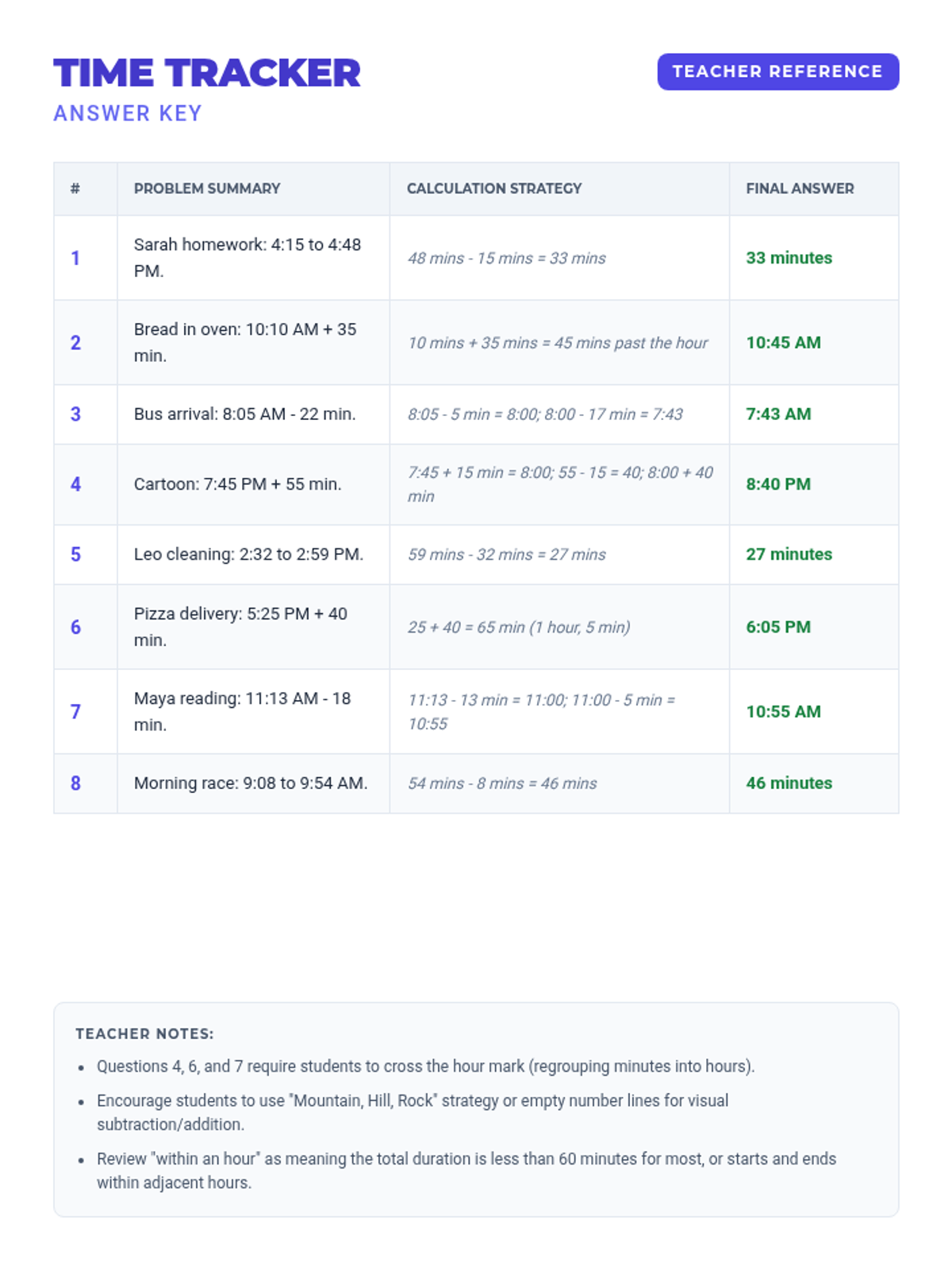Viewport: 952px width, 1270px height.
Task: Click the 8:40 PM final answer
Action: coord(778,484)
